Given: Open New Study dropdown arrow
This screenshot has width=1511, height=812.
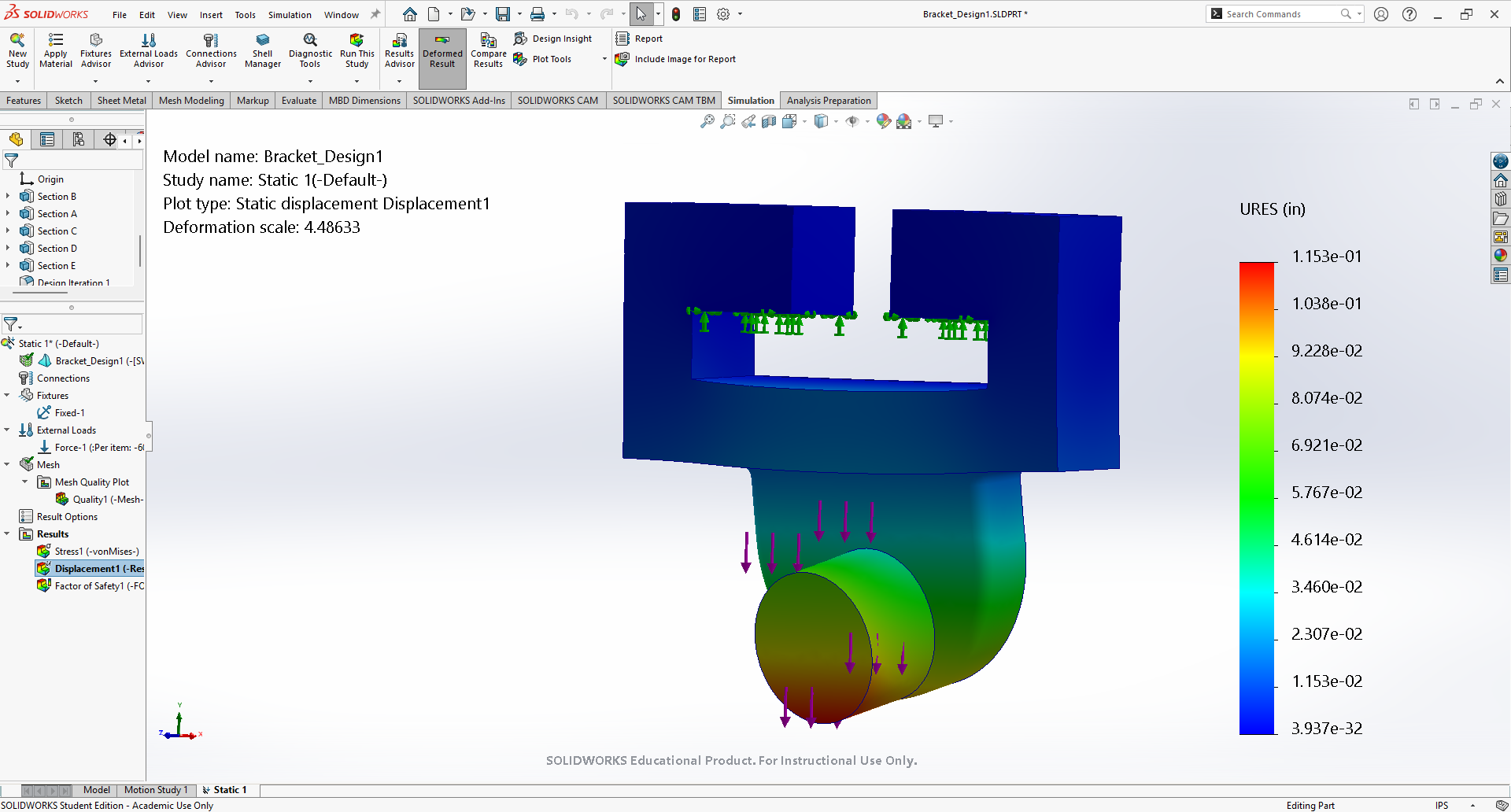Looking at the screenshot, I should tap(17, 81).
